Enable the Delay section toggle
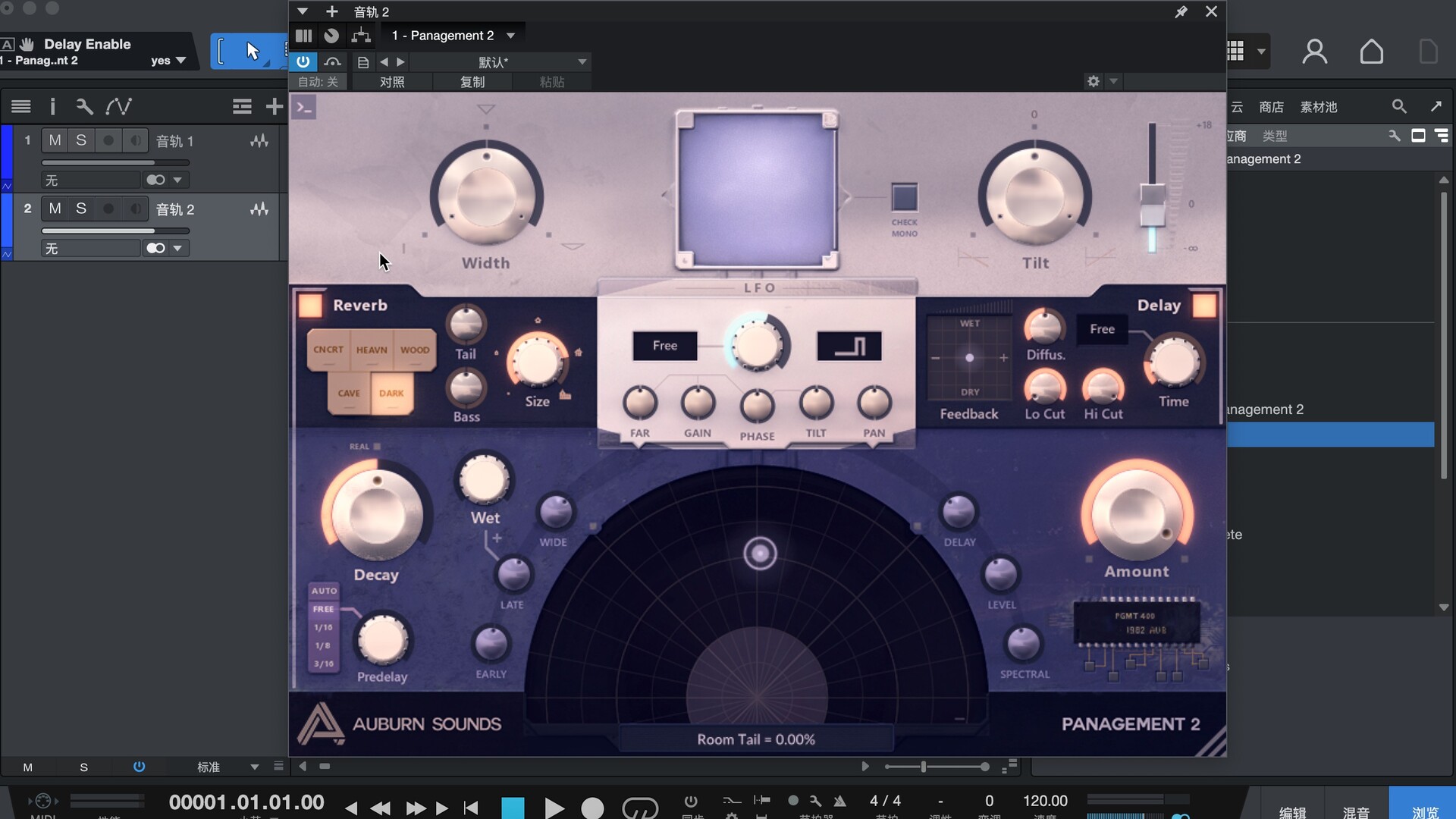1456x819 pixels. (x=1204, y=306)
